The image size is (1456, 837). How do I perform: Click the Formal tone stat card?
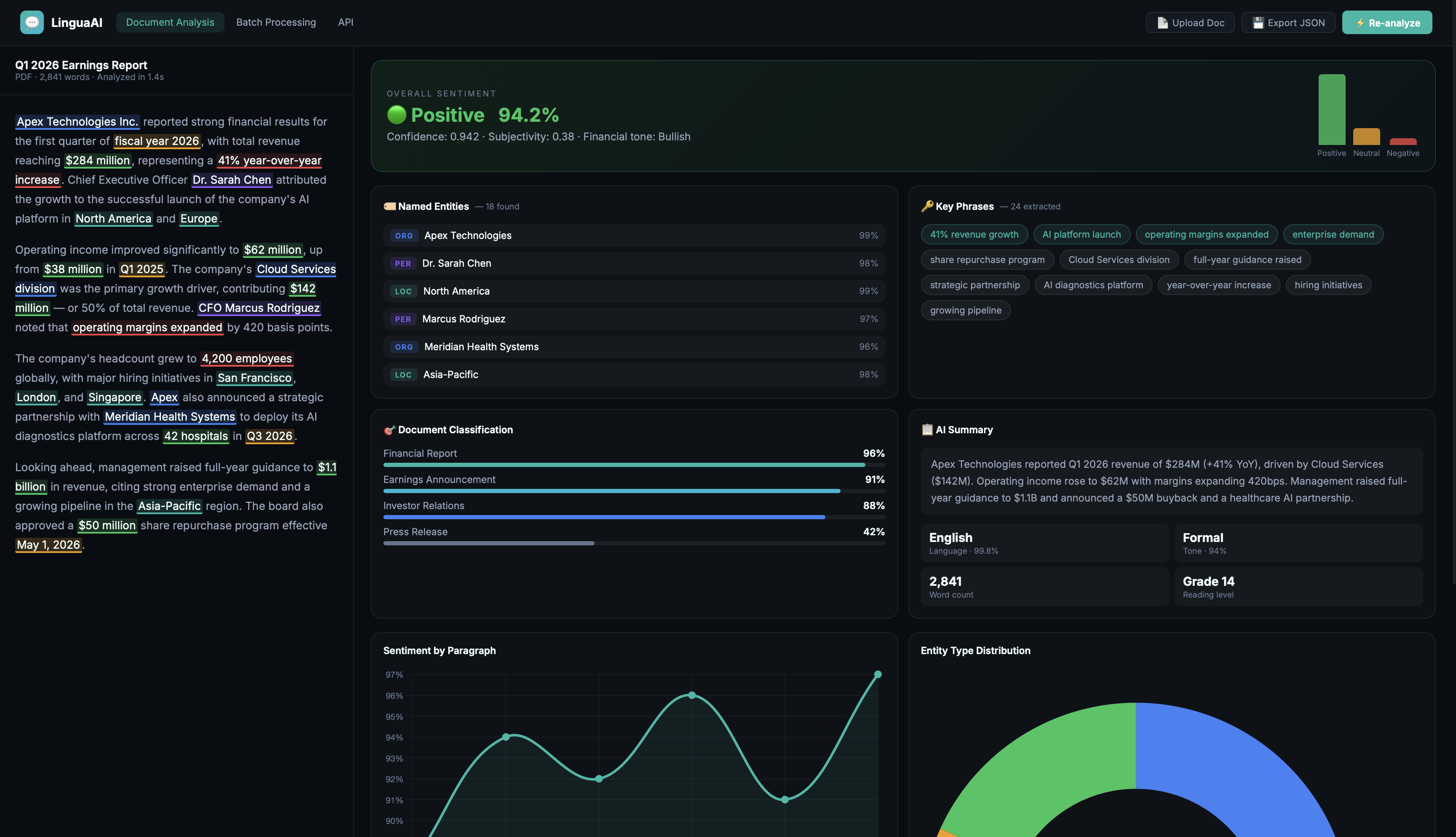(x=1298, y=543)
